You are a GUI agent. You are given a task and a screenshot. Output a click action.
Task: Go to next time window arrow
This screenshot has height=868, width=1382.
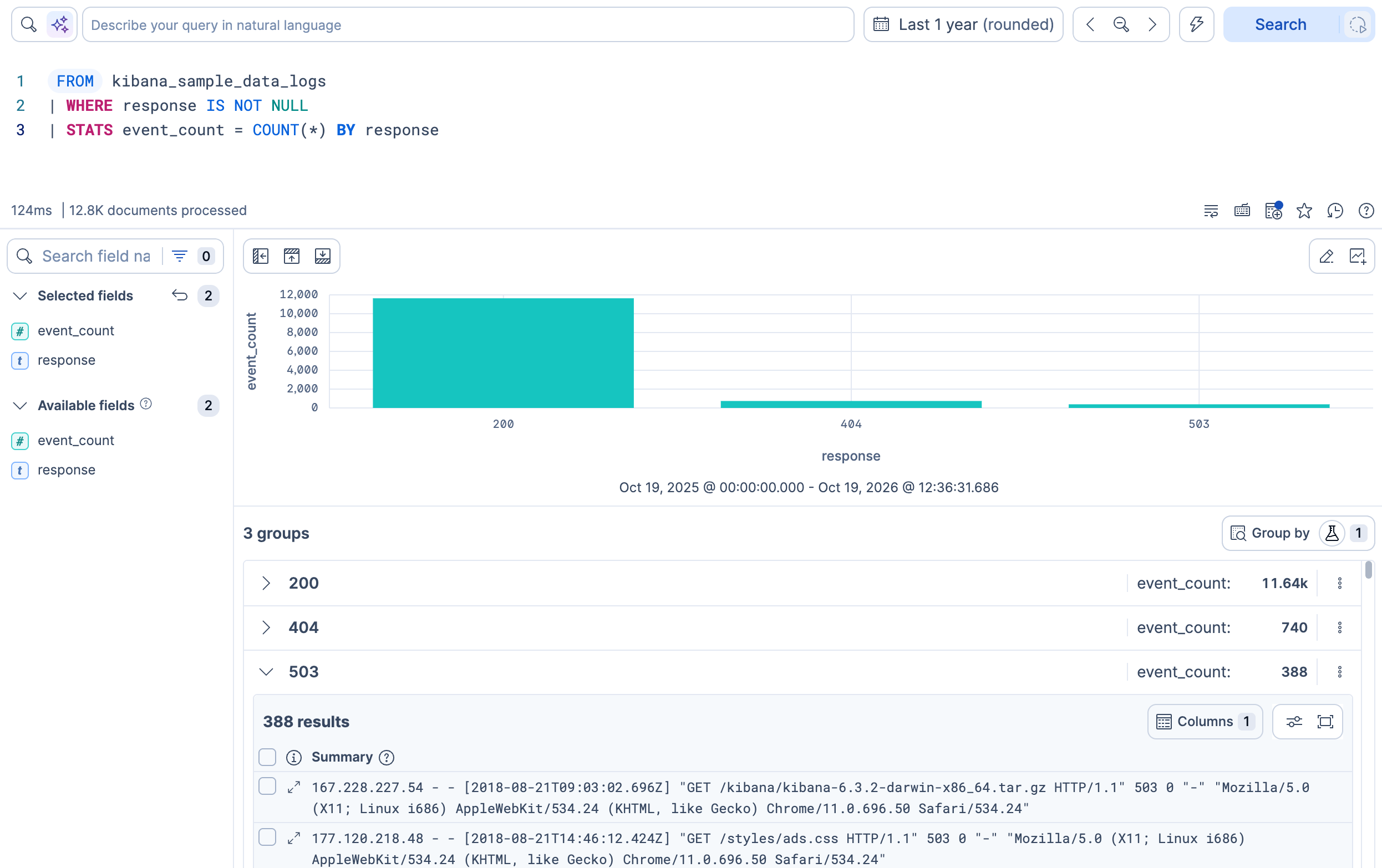click(x=1152, y=25)
